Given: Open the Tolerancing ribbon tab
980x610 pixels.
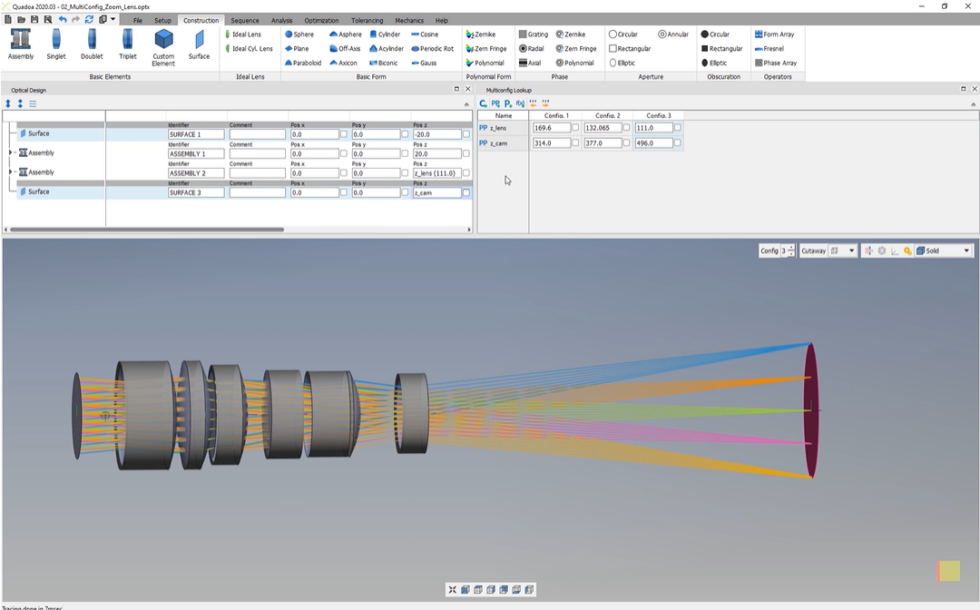Looking at the screenshot, I should point(367,20).
